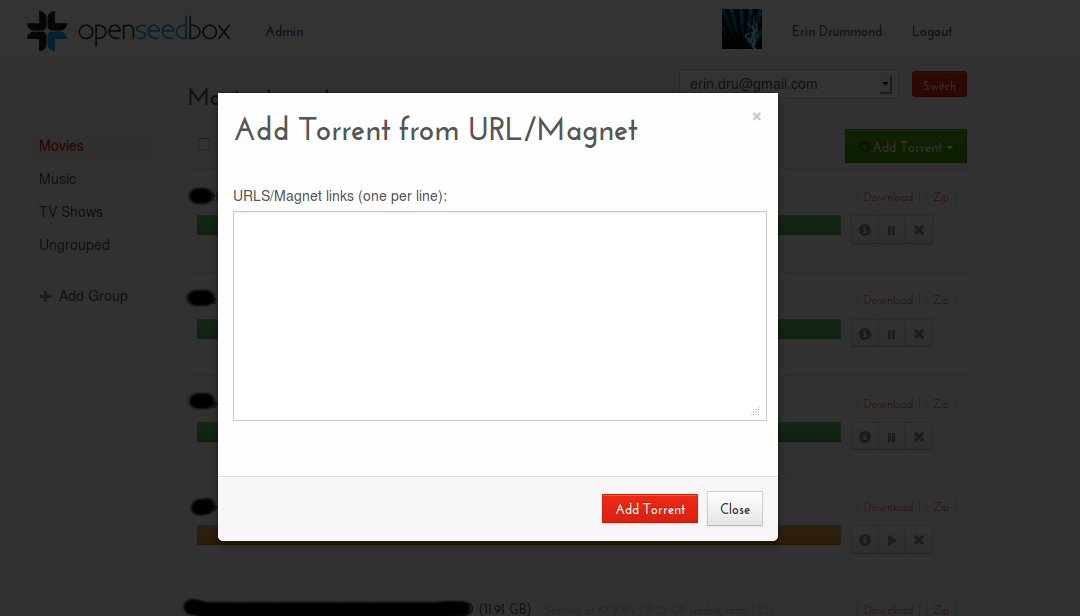Expand the green Add Torrent dropdown behind the dialog
This screenshot has height=616, width=1080.
pyautogui.click(x=906, y=147)
